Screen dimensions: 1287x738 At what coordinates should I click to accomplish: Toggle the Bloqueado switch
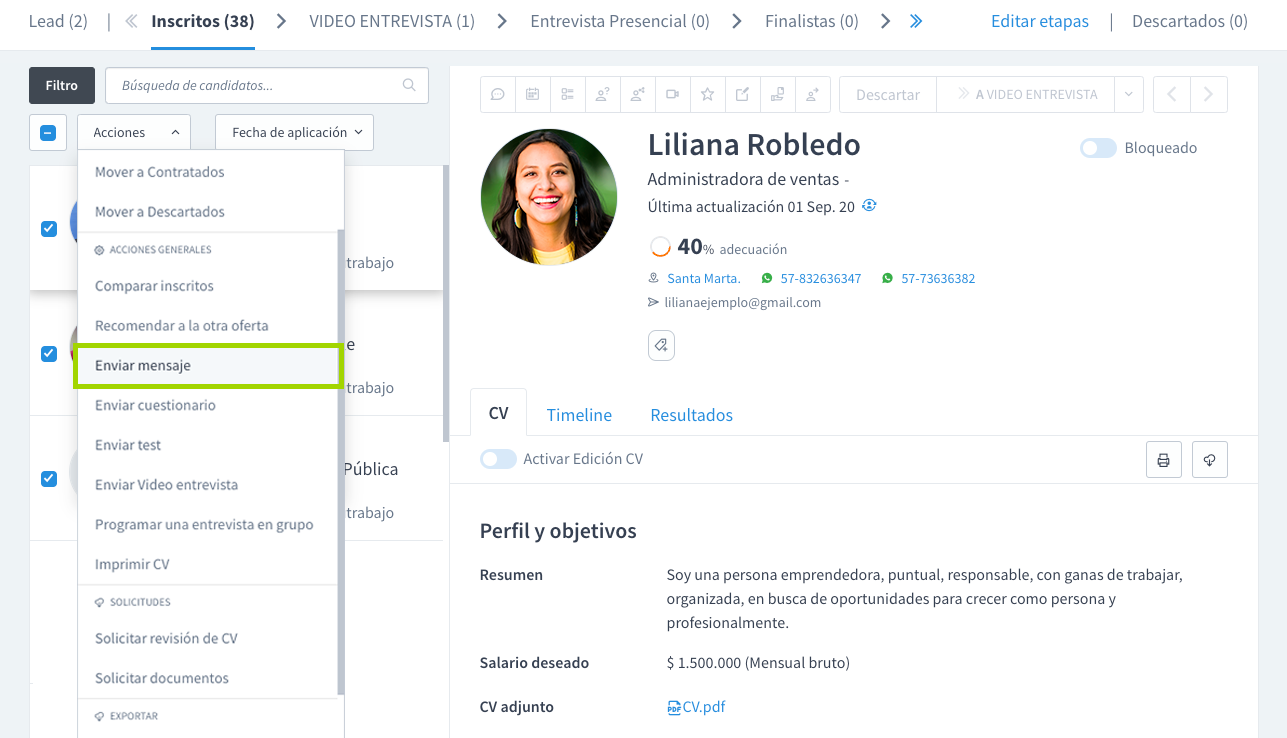pyautogui.click(x=1097, y=147)
